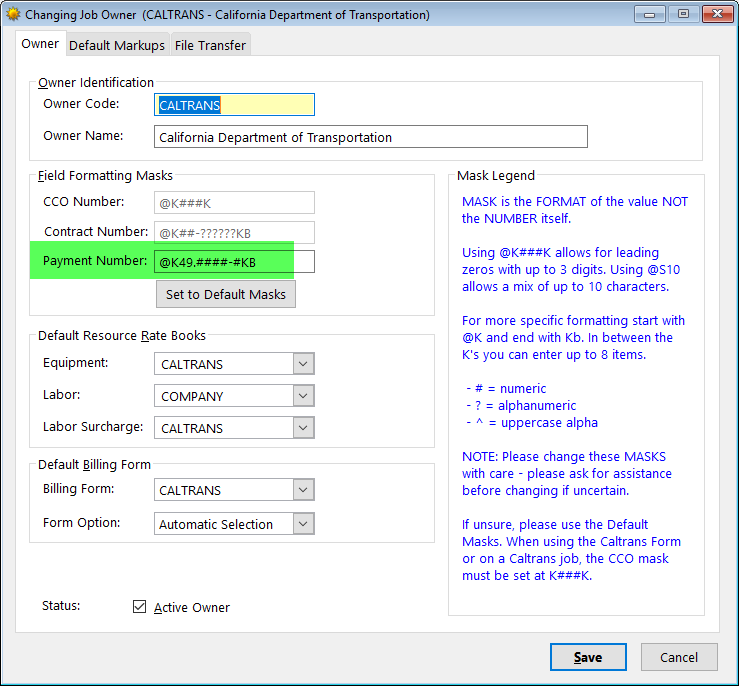Screen dimensions: 739x686
Task: Save the job owner changes
Action: (588, 657)
